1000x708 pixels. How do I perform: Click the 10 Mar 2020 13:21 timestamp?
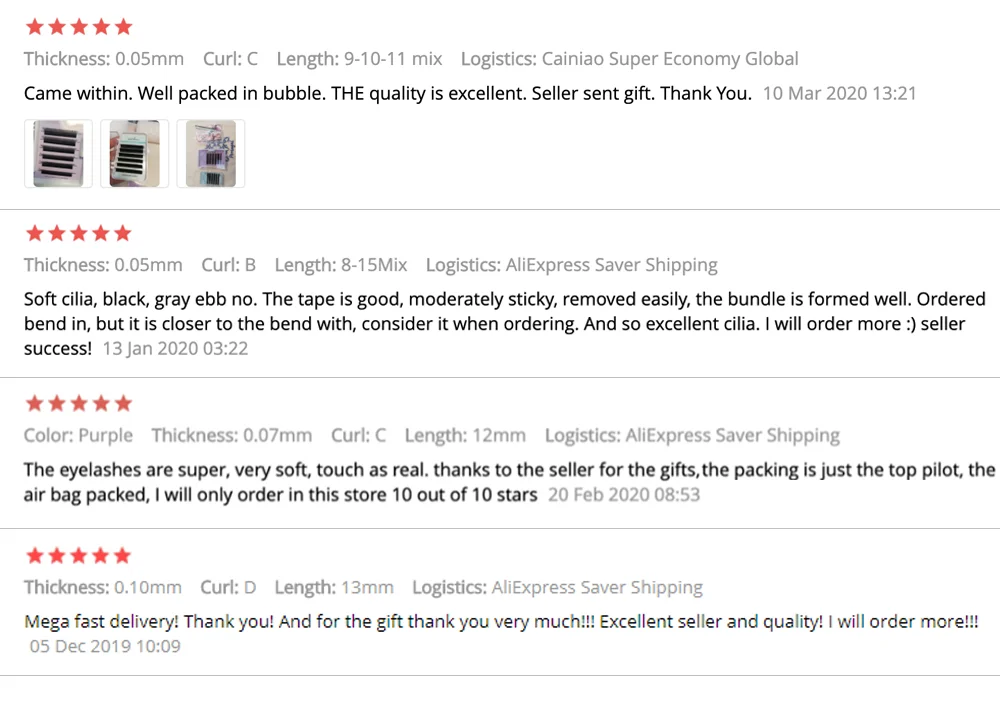839,94
